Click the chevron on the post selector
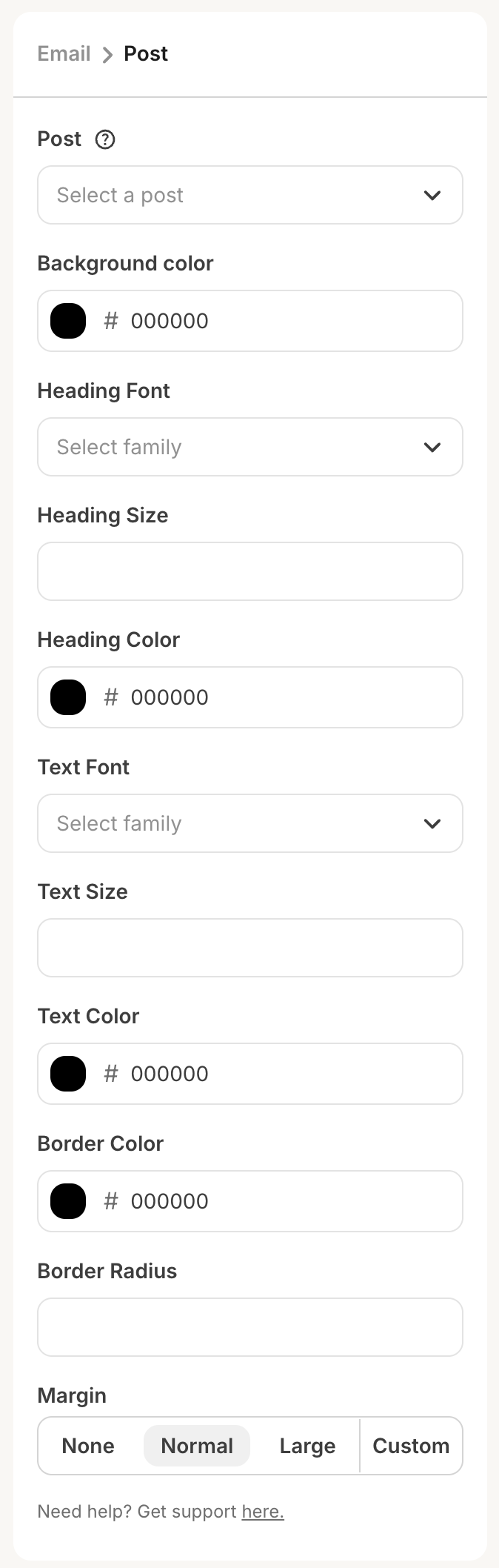The width and height of the screenshot is (499, 1568). click(433, 195)
